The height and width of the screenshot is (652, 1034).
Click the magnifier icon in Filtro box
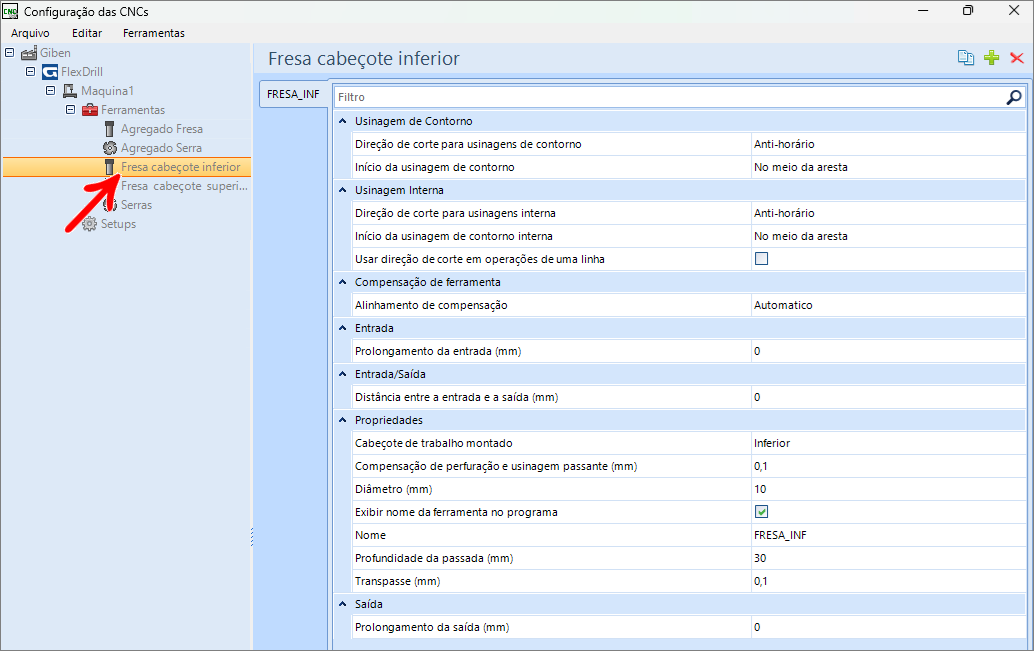click(x=1014, y=97)
